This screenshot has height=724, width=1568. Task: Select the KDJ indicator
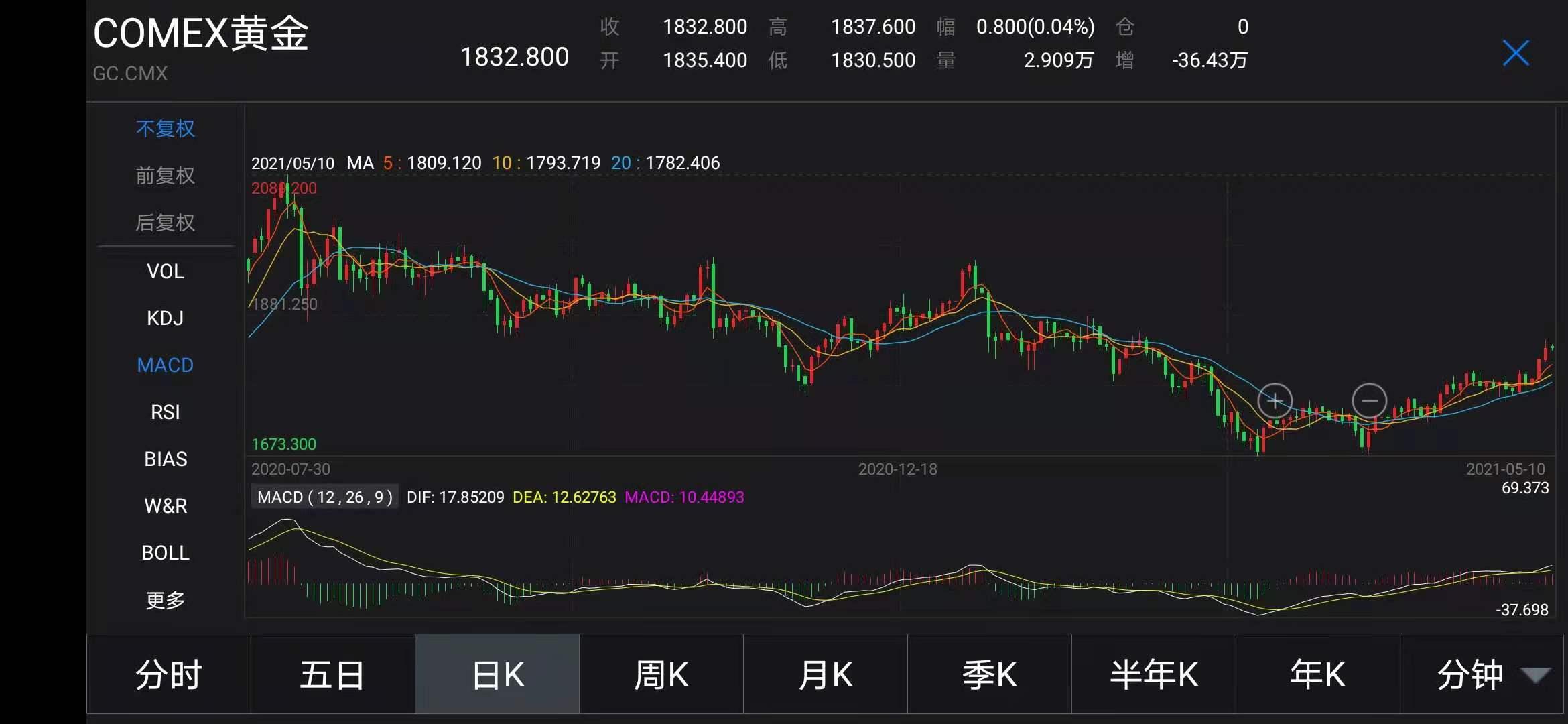click(166, 318)
